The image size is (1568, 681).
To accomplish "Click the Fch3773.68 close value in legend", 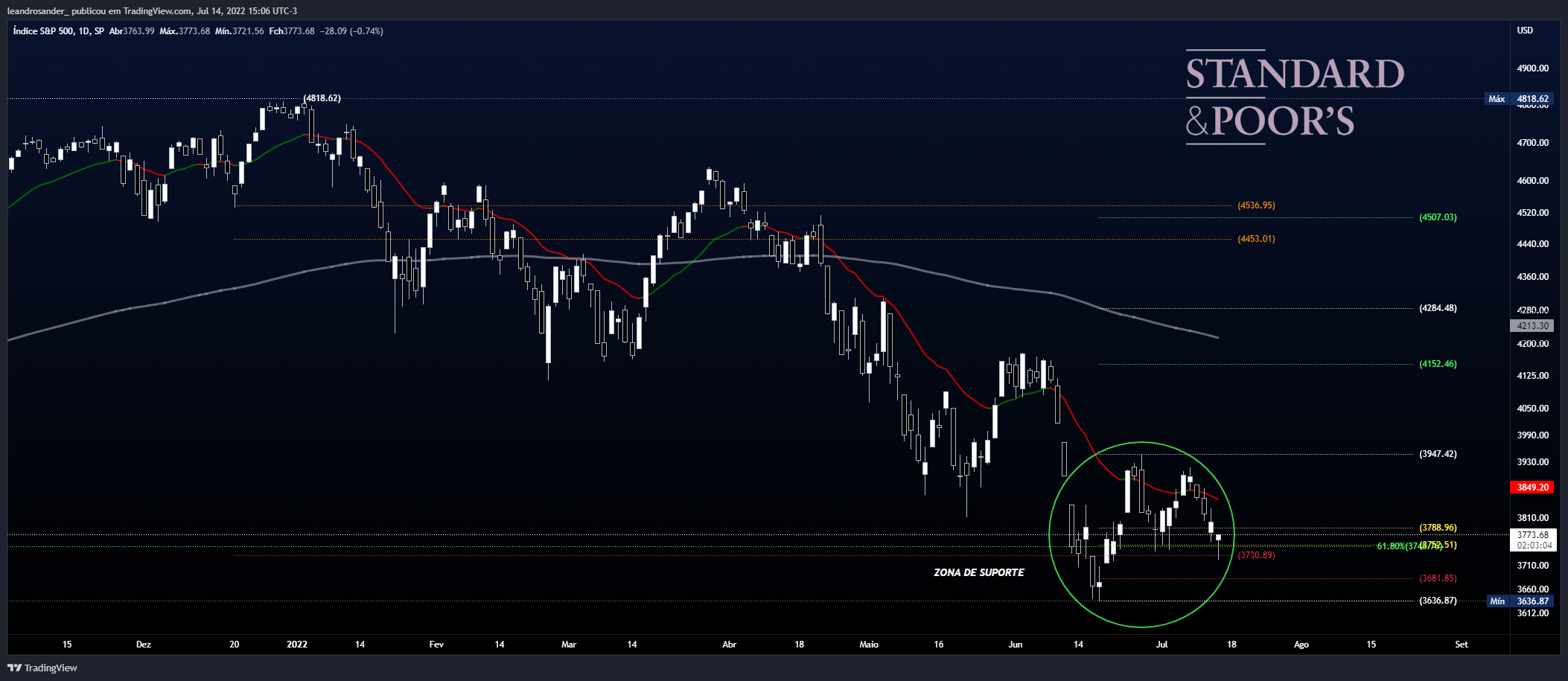I will pyautogui.click(x=292, y=31).
